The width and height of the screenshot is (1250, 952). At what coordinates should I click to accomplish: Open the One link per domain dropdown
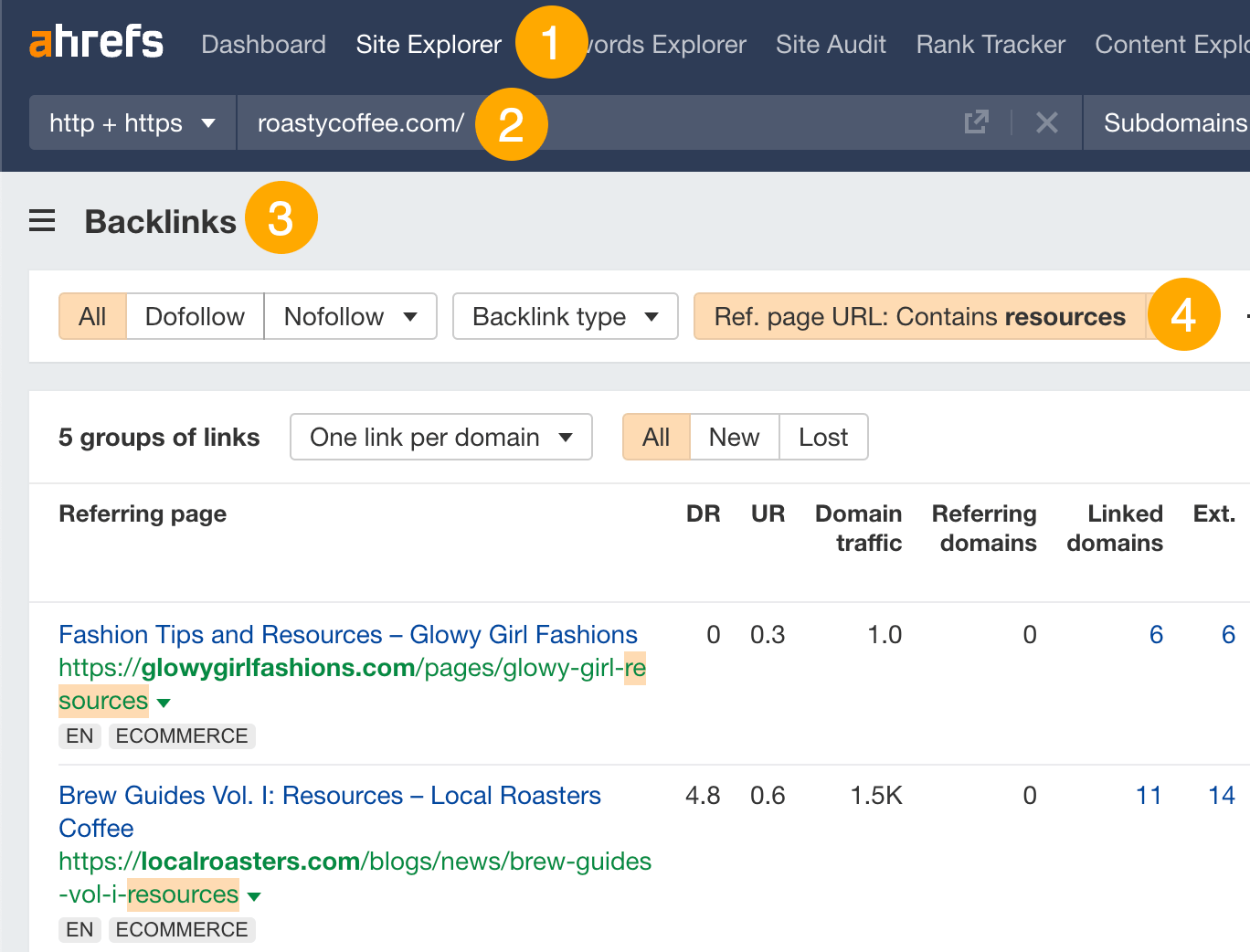click(x=440, y=437)
